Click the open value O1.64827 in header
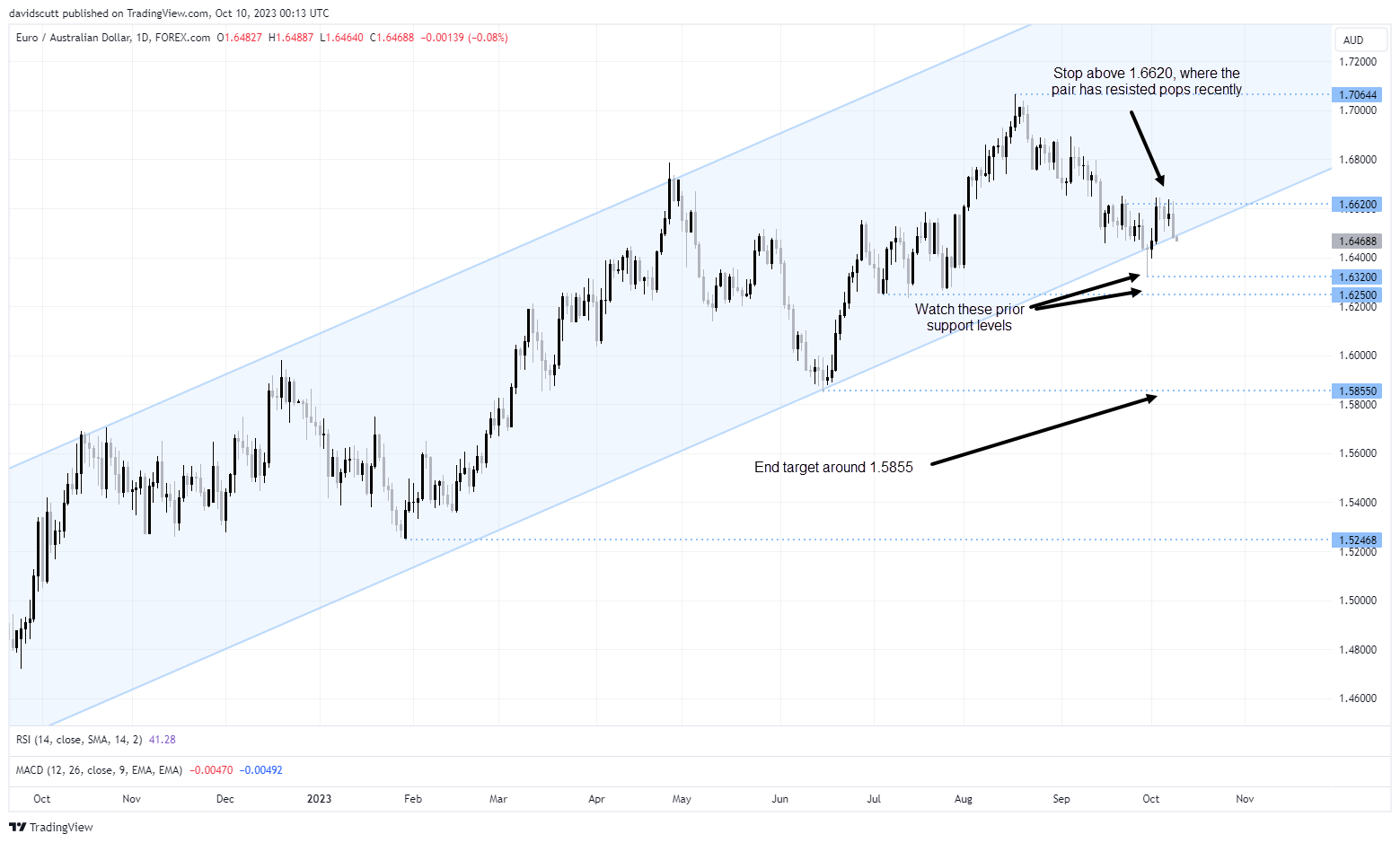 coord(240,38)
